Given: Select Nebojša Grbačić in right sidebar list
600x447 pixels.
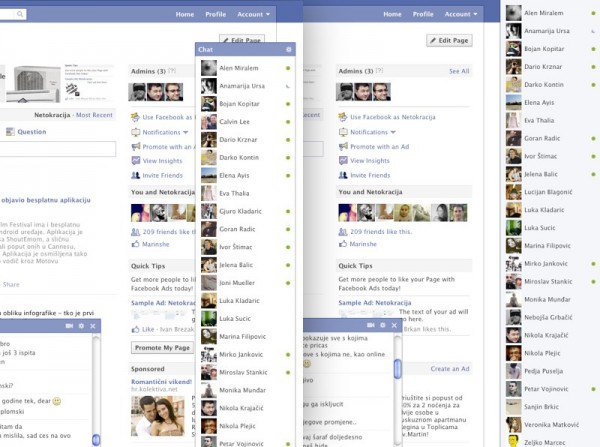Looking at the screenshot, I should 551,317.
